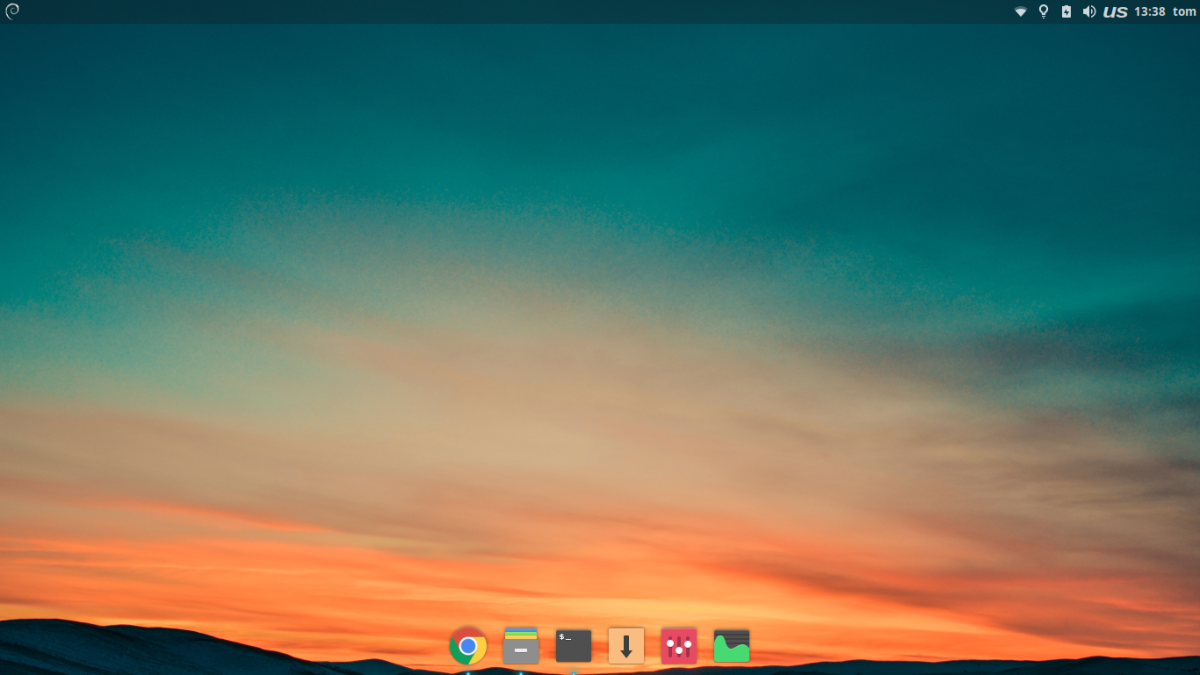Screen dimensions: 1200x675
Task: Launch the terminal from the dock
Action: (x=574, y=646)
